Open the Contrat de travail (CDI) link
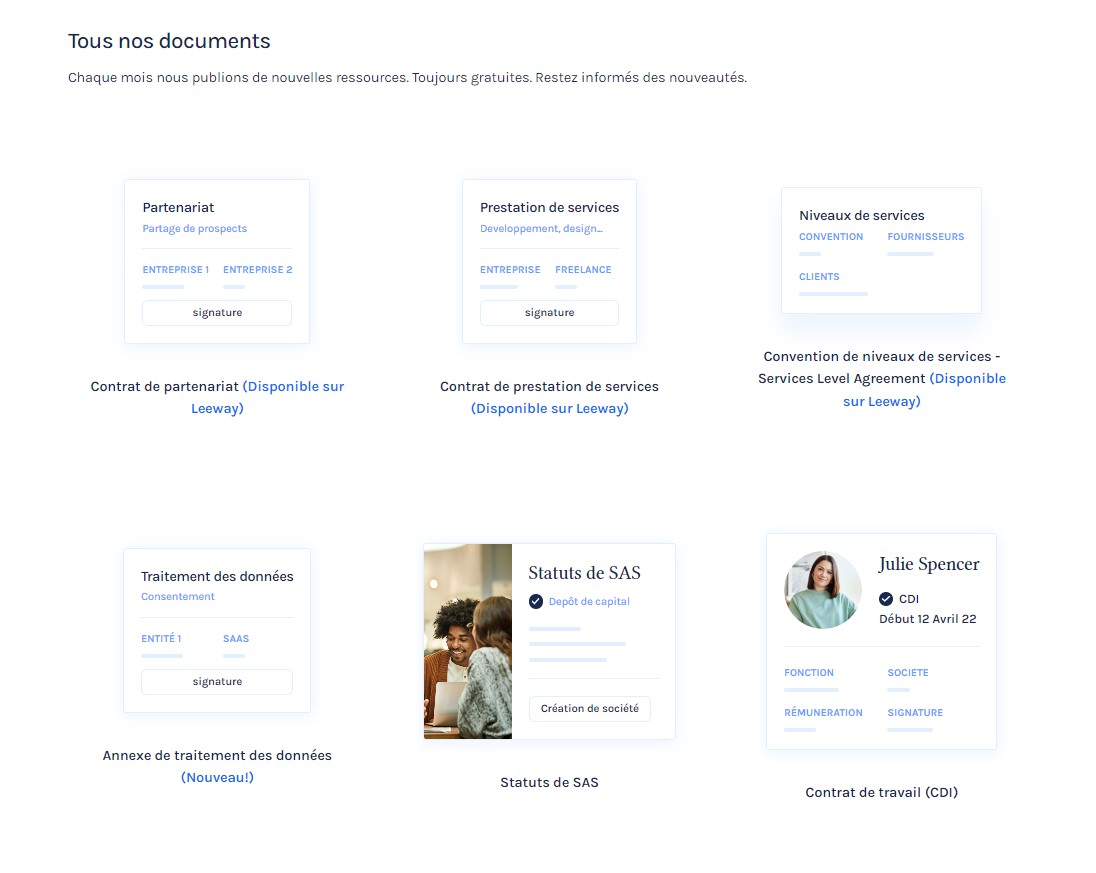This screenshot has height=873, width=1096. (x=881, y=792)
